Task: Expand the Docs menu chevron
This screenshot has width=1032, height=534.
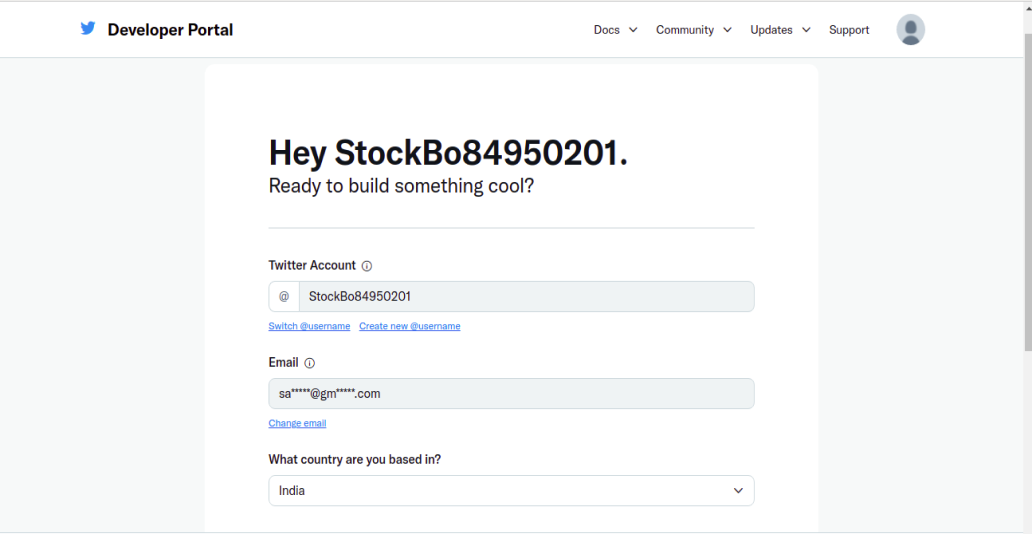Action: [633, 30]
